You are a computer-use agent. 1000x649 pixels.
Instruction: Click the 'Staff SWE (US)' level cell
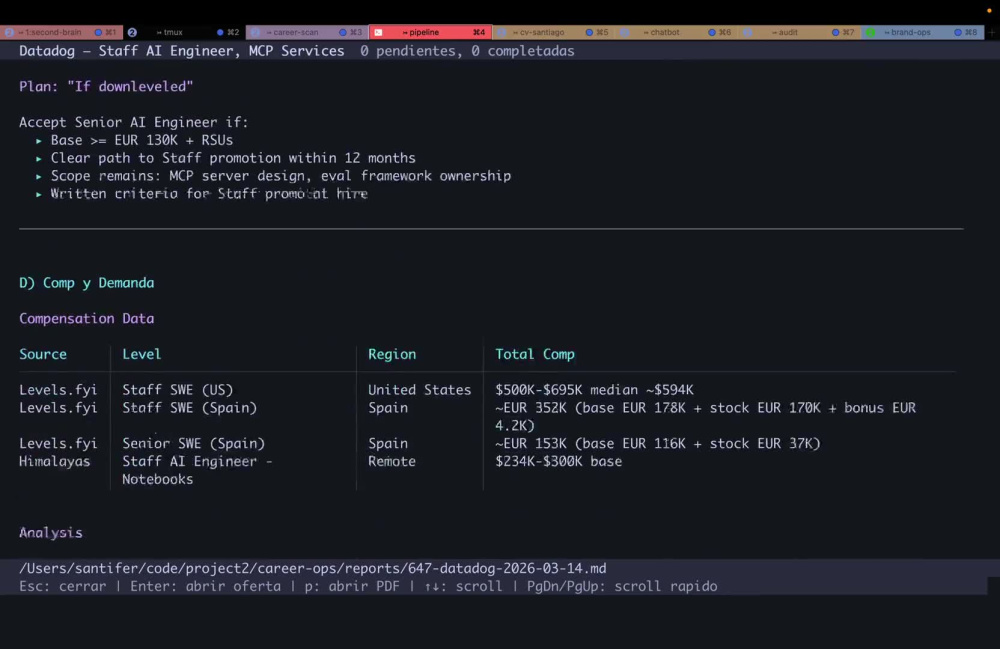[x=177, y=390]
